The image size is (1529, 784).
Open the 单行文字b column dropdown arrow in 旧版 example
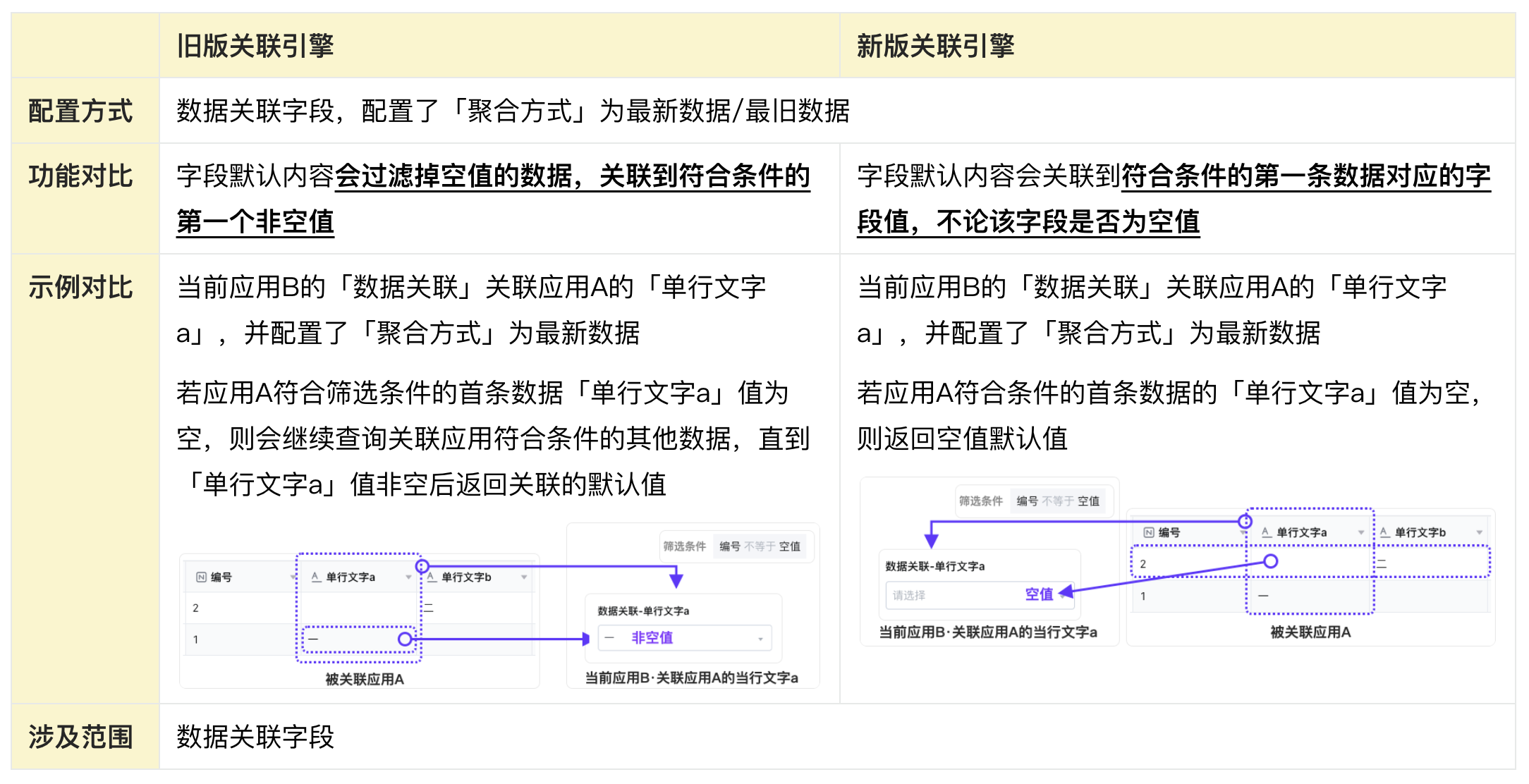click(524, 577)
